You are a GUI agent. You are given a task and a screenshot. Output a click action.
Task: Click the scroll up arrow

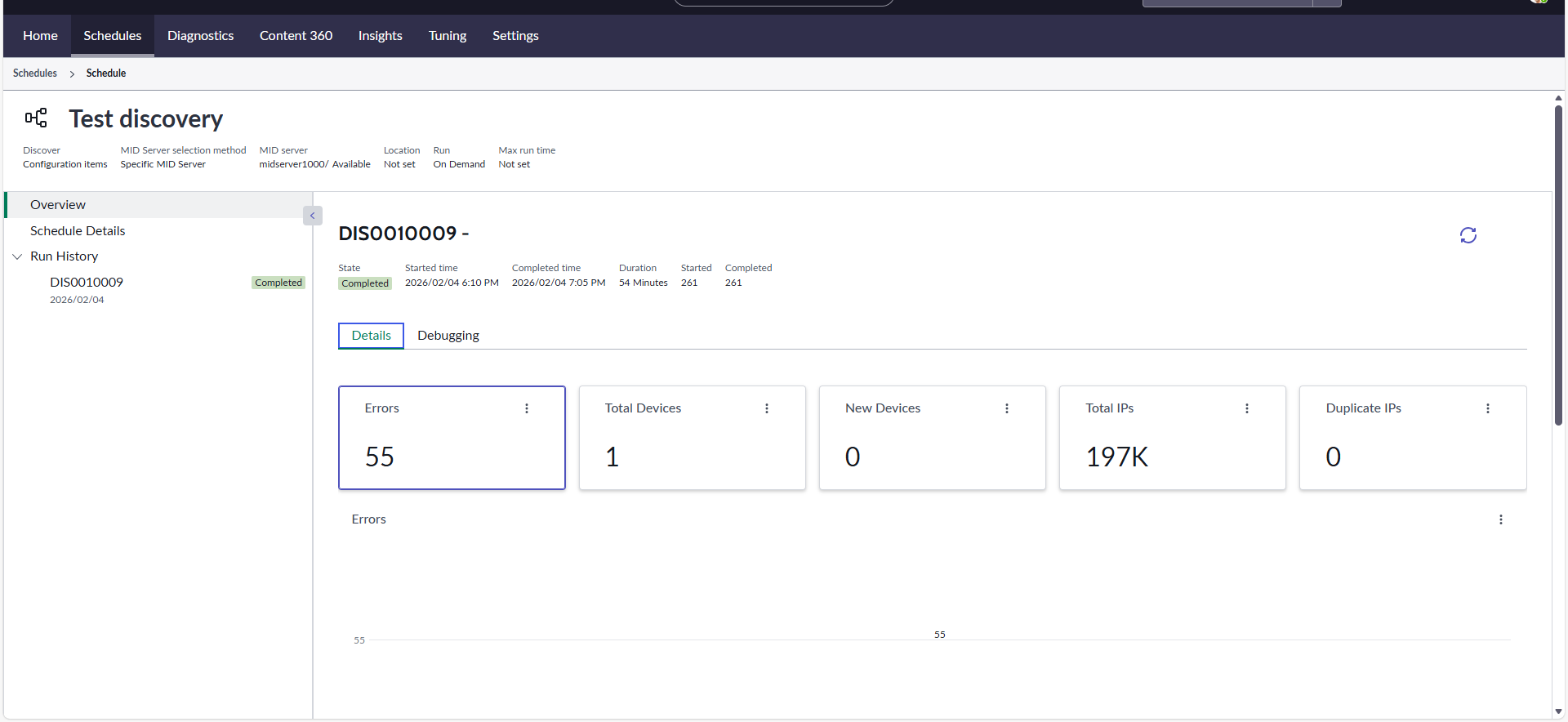pos(1558,98)
